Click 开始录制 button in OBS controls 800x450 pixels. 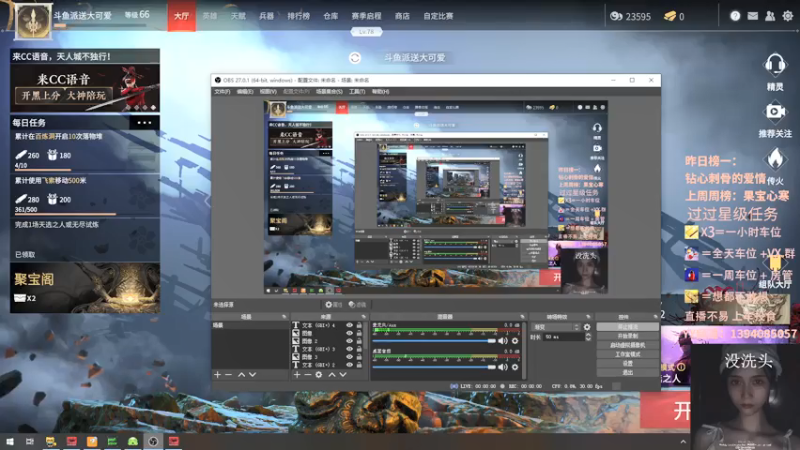628,336
